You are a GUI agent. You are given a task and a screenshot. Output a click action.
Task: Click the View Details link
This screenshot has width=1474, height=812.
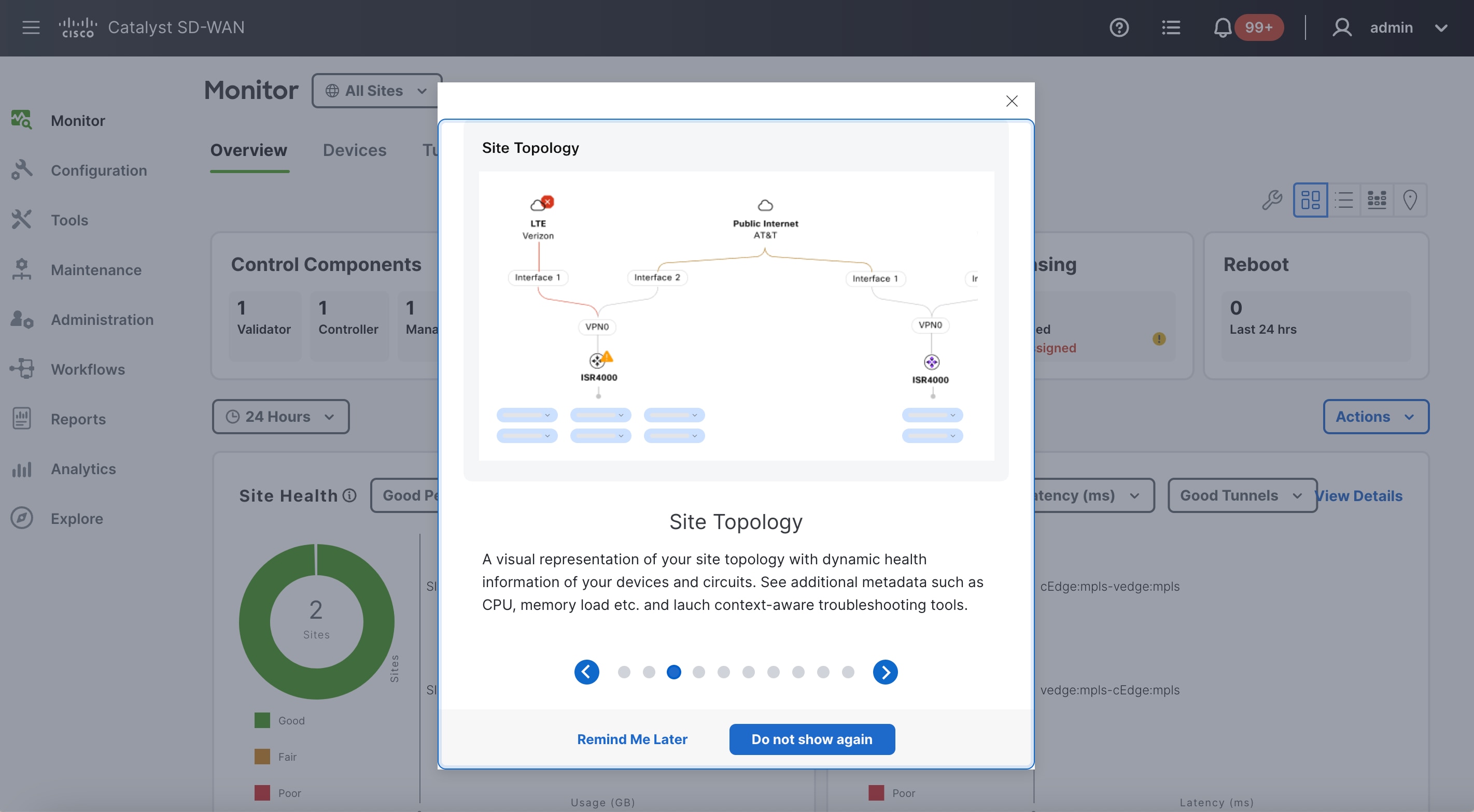[1359, 496]
